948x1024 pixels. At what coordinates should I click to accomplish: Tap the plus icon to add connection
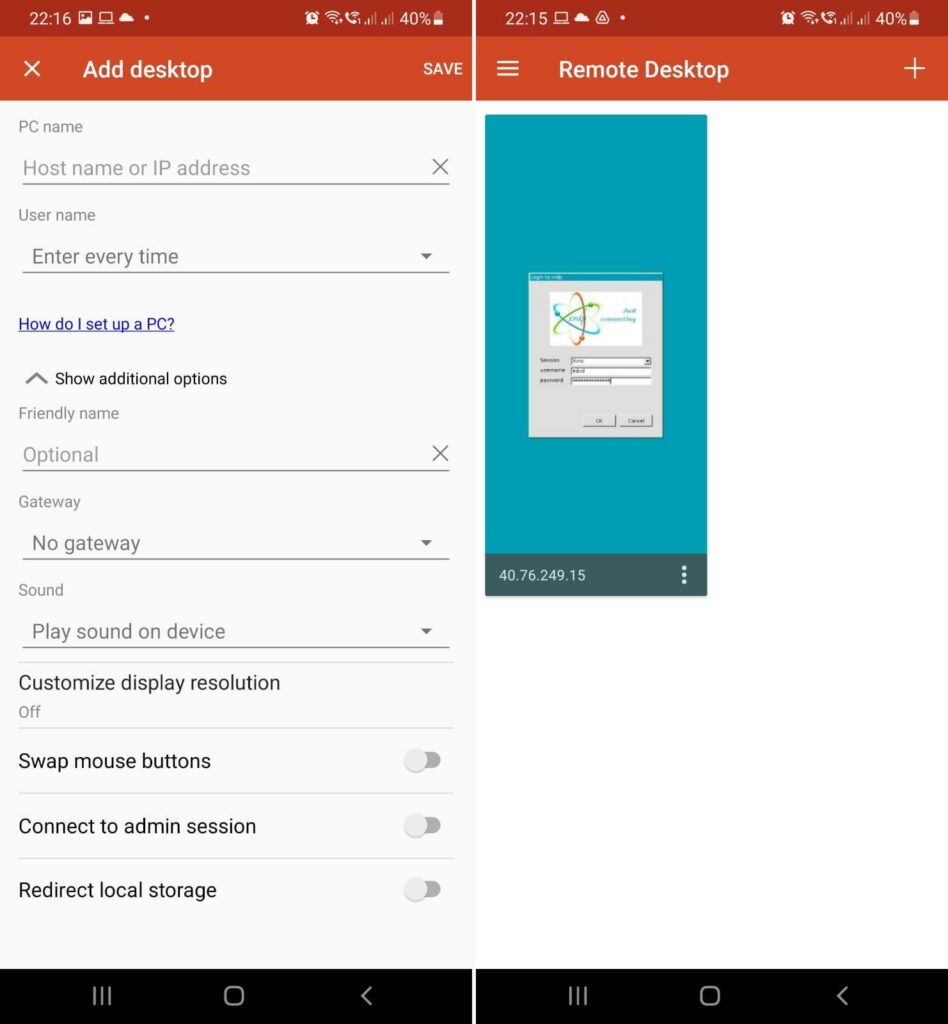(x=914, y=69)
